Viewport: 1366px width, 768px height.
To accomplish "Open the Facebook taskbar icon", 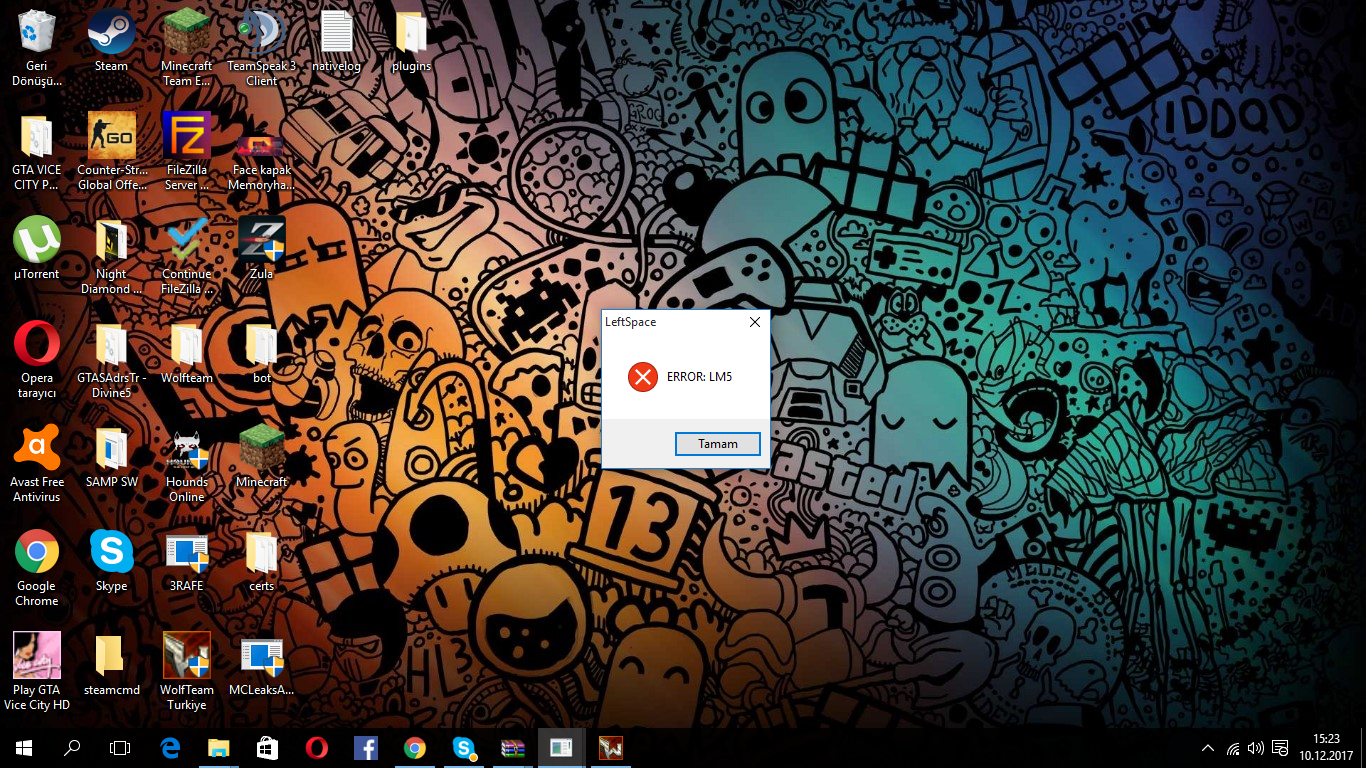I will [366, 748].
